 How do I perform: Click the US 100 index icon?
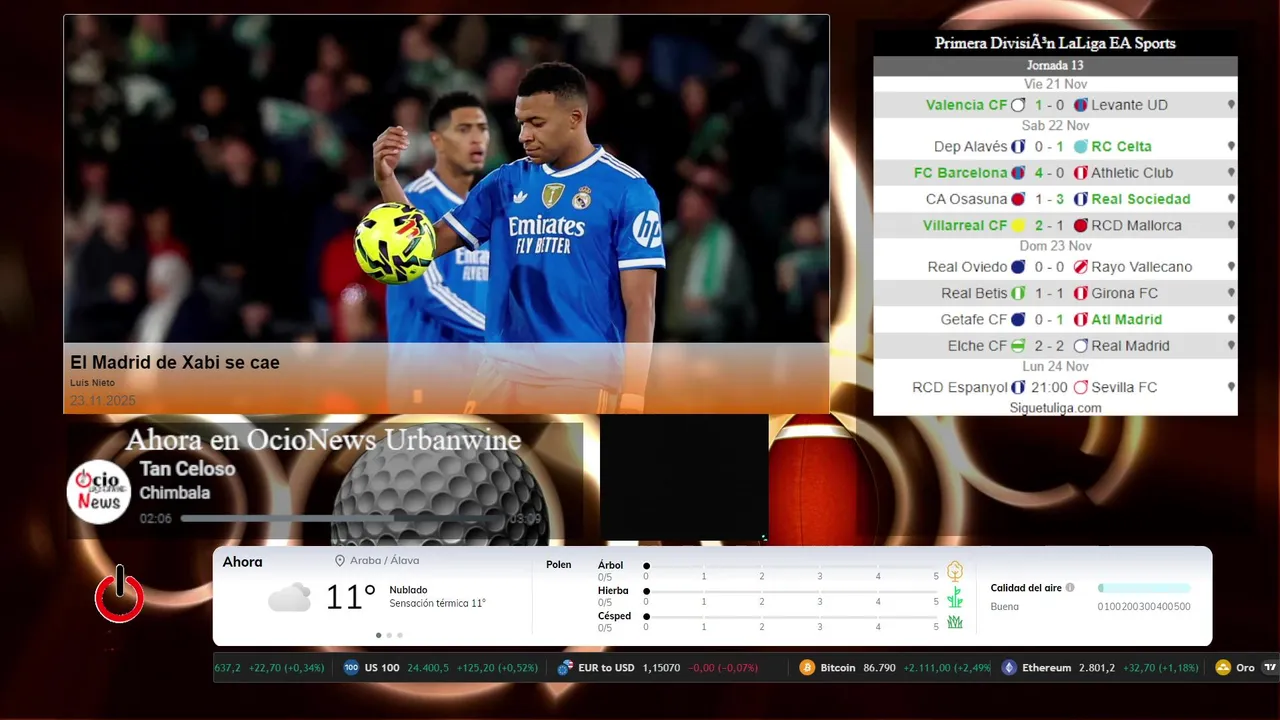(x=351, y=668)
